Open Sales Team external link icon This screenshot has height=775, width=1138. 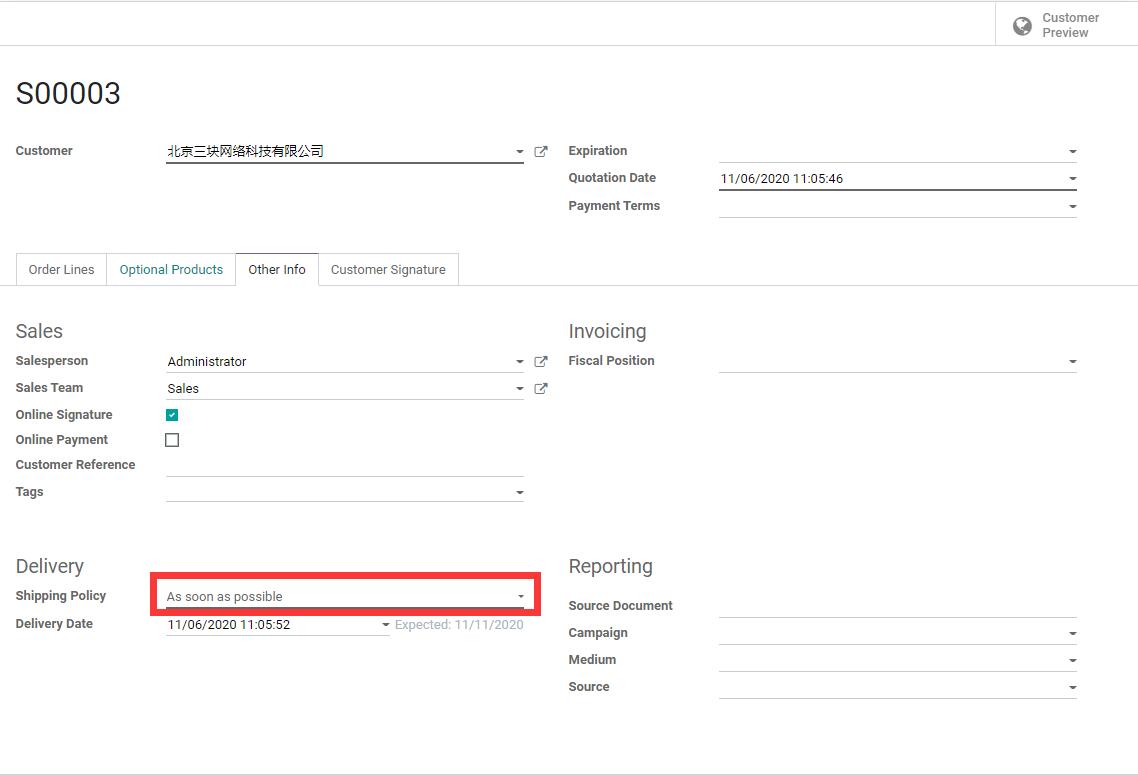(x=541, y=388)
